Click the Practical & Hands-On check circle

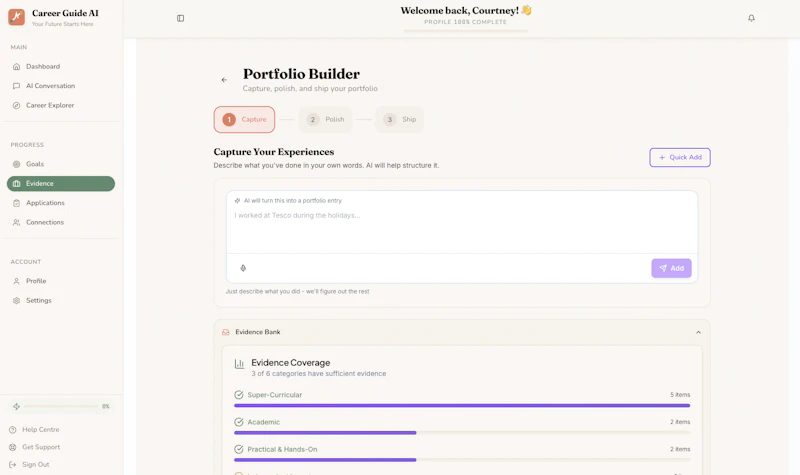[x=238, y=449]
